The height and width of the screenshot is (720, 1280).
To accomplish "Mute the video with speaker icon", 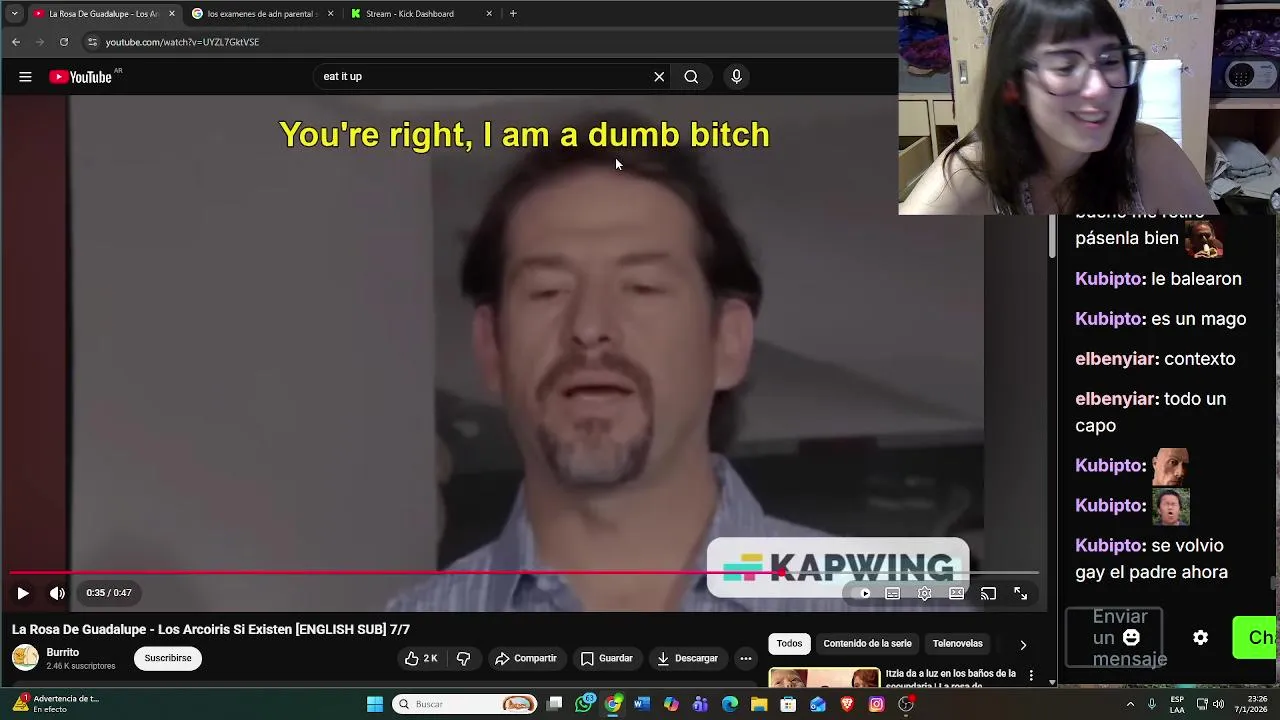I will pyautogui.click(x=57, y=593).
